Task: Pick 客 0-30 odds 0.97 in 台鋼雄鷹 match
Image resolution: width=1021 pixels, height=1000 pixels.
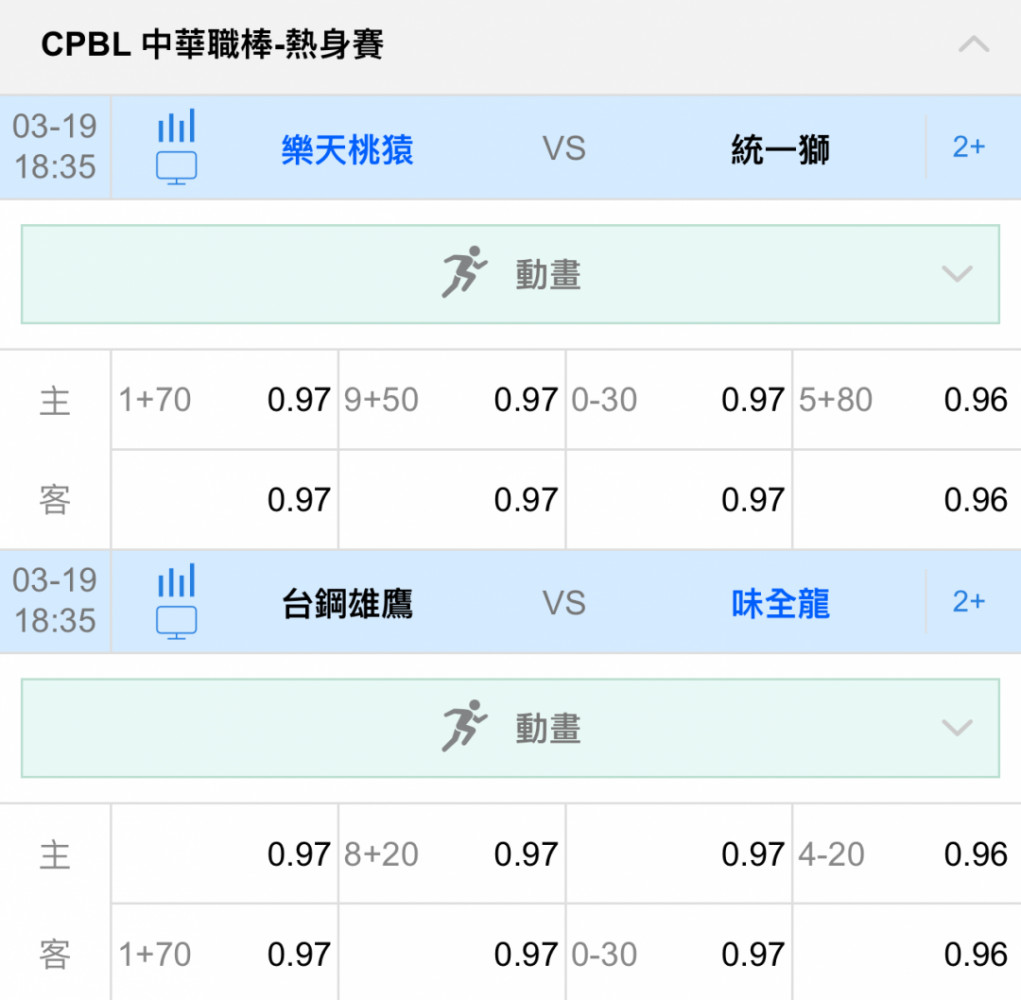Action: [x=679, y=953]
